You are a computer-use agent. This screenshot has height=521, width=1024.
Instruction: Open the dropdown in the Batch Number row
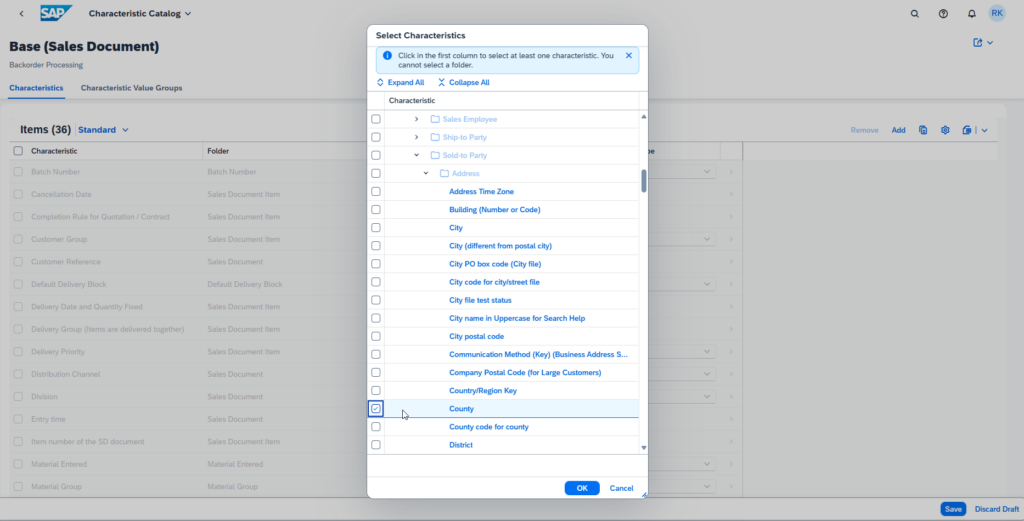point(707,172)
